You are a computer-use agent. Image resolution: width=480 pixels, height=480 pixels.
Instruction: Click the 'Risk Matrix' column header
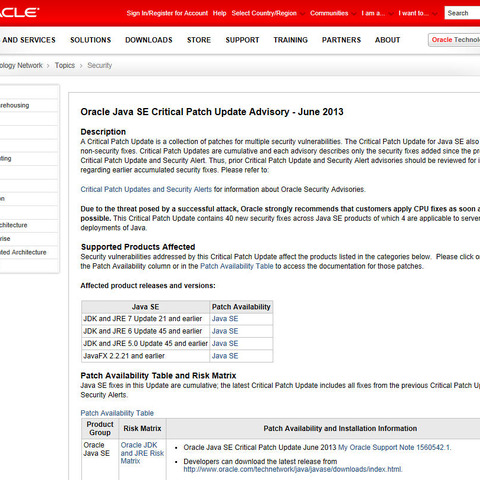click(142, 429)
